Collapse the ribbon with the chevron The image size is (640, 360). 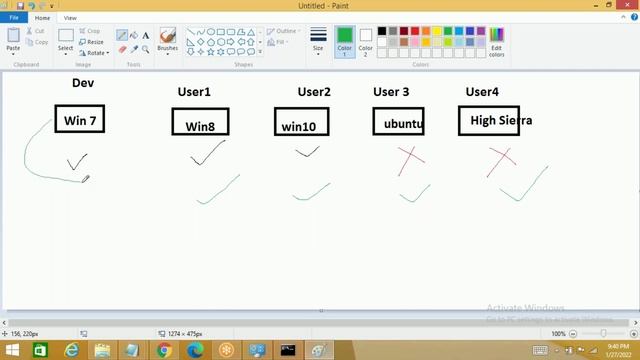tap(623, 17)
